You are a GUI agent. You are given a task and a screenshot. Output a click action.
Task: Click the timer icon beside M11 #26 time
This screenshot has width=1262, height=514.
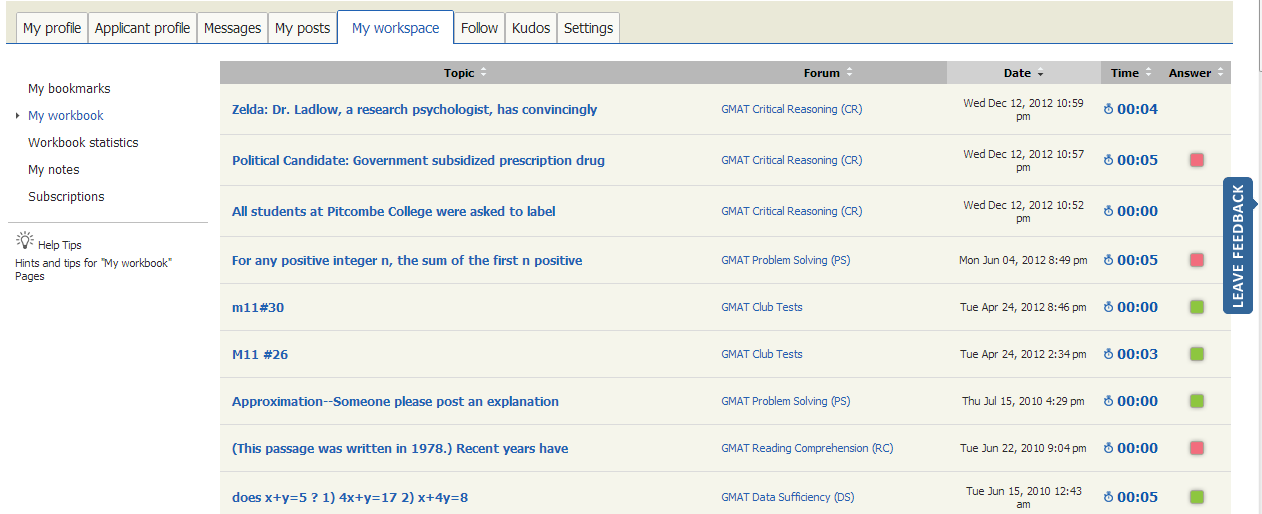pyautogui.click(x=1108, y=354)
